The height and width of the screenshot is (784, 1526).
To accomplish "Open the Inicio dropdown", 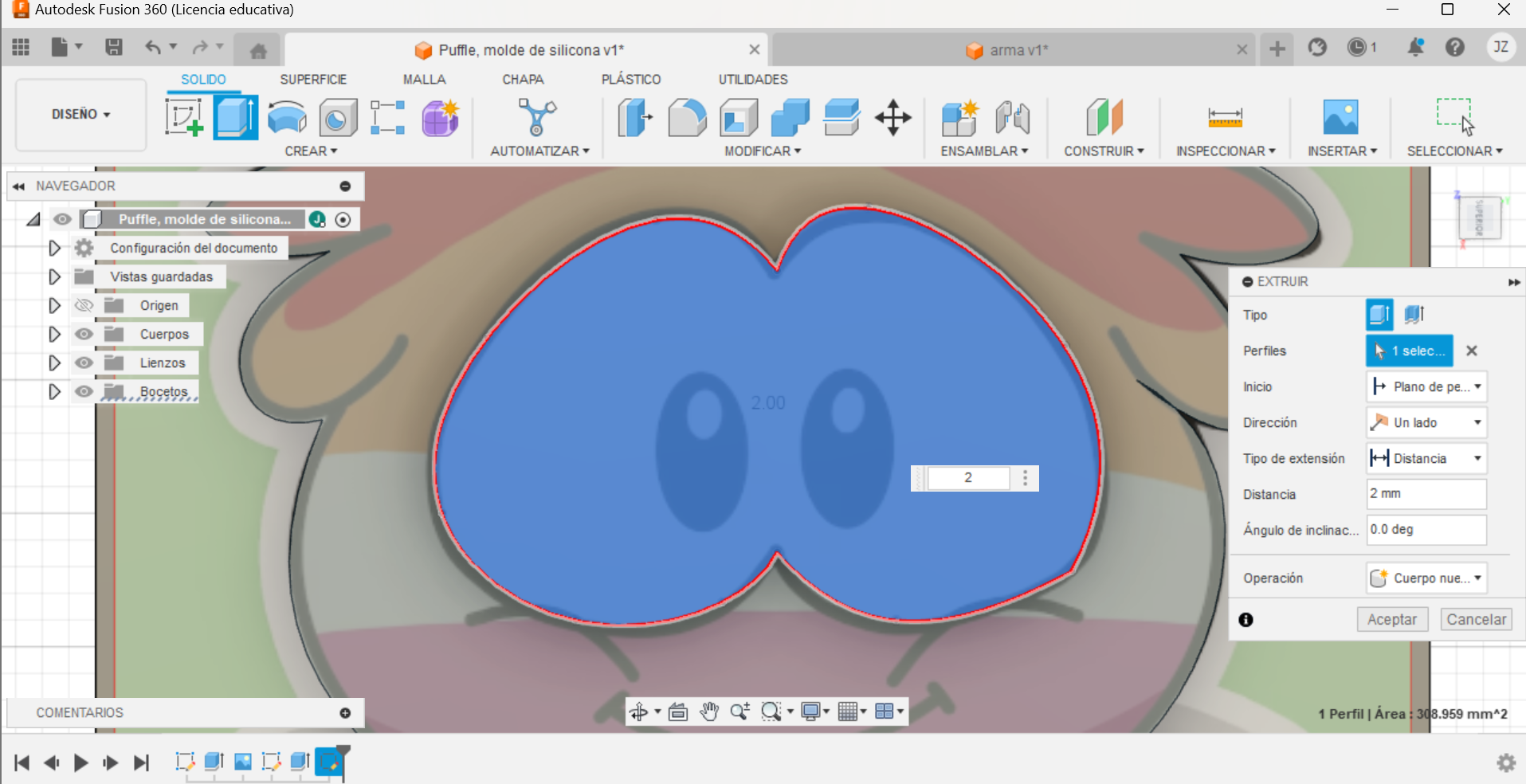I will click(x=1426, y=386).
